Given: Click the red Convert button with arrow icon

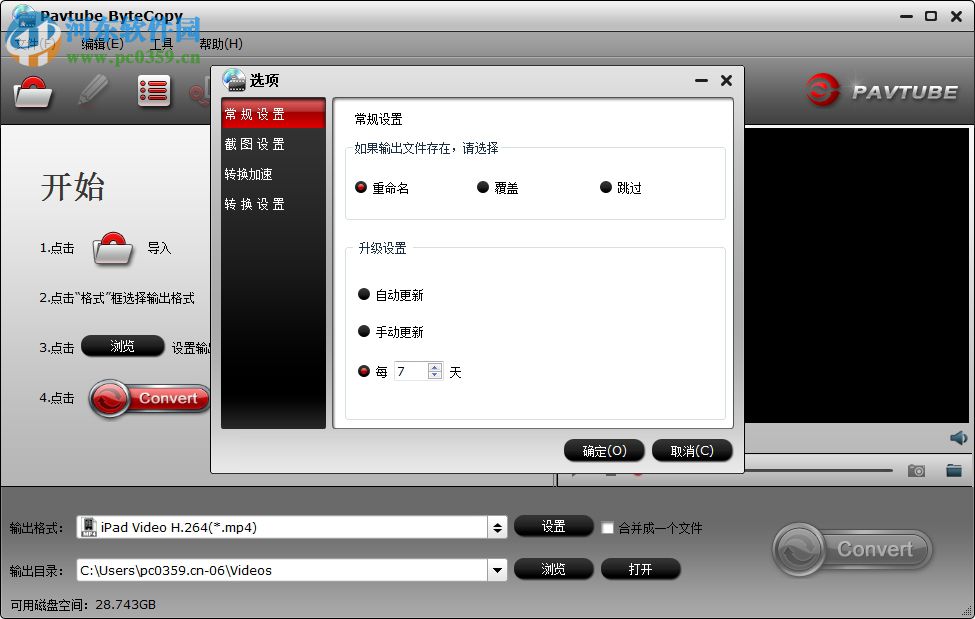Looking at the screenshot, I should (x=148, y=398).
